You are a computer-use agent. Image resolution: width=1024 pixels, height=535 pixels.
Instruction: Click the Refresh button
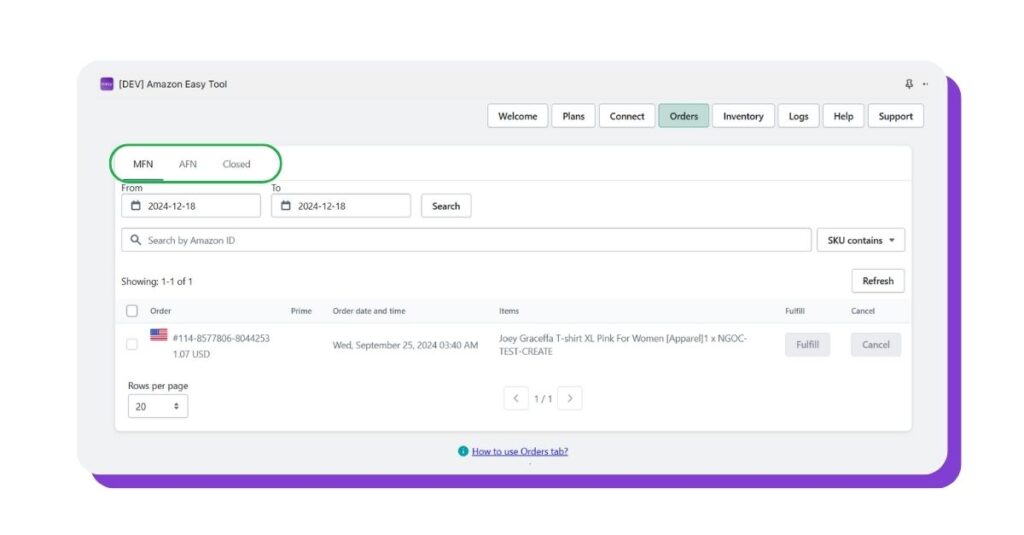pos(878,281)
